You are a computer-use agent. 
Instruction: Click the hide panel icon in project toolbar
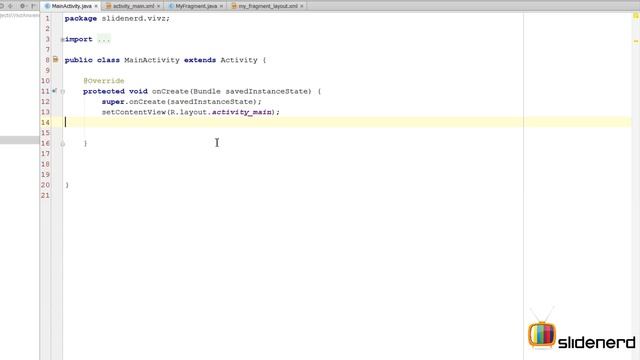pyautogui.click(x=33, y=6)
